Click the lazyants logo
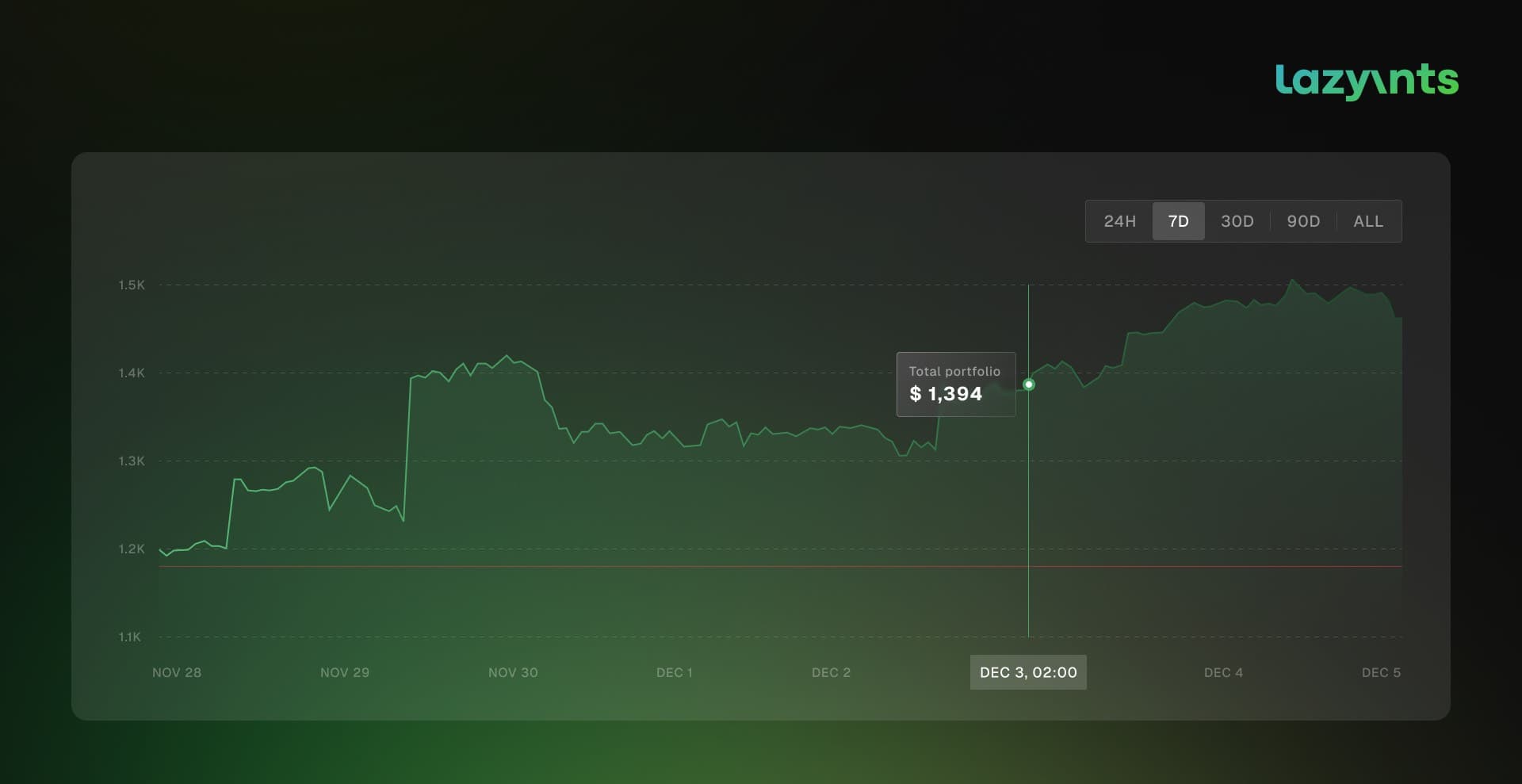Viewport: 1522px width, 784px height. (1367, 81)
